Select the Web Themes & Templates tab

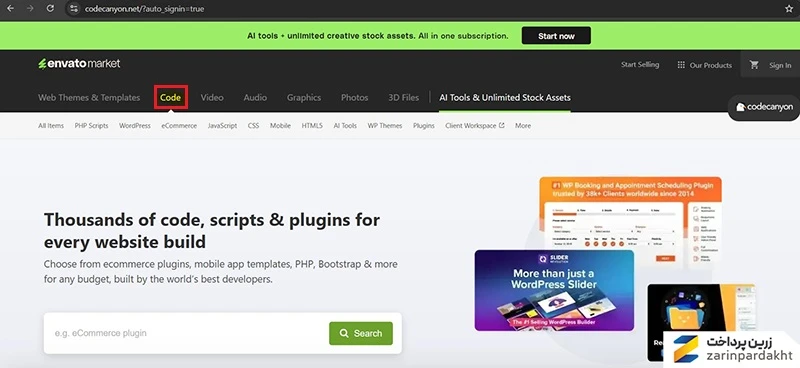[x=89, y=97]
